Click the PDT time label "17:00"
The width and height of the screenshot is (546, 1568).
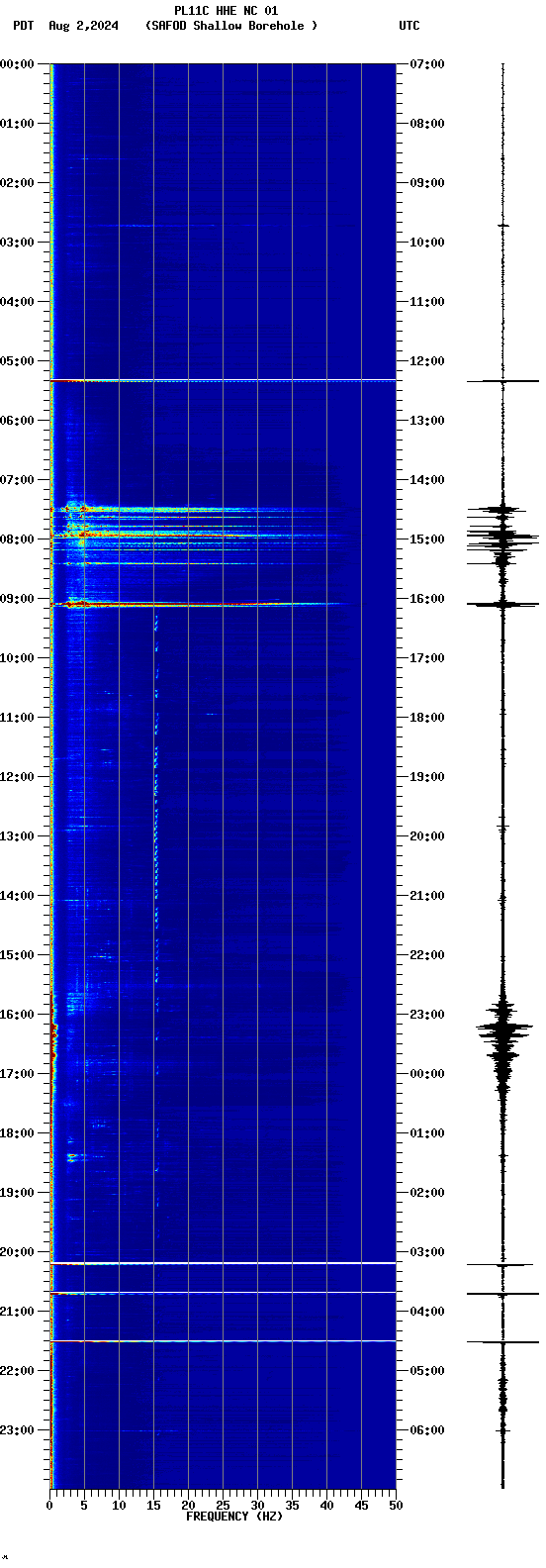[x=17, y=1074]
